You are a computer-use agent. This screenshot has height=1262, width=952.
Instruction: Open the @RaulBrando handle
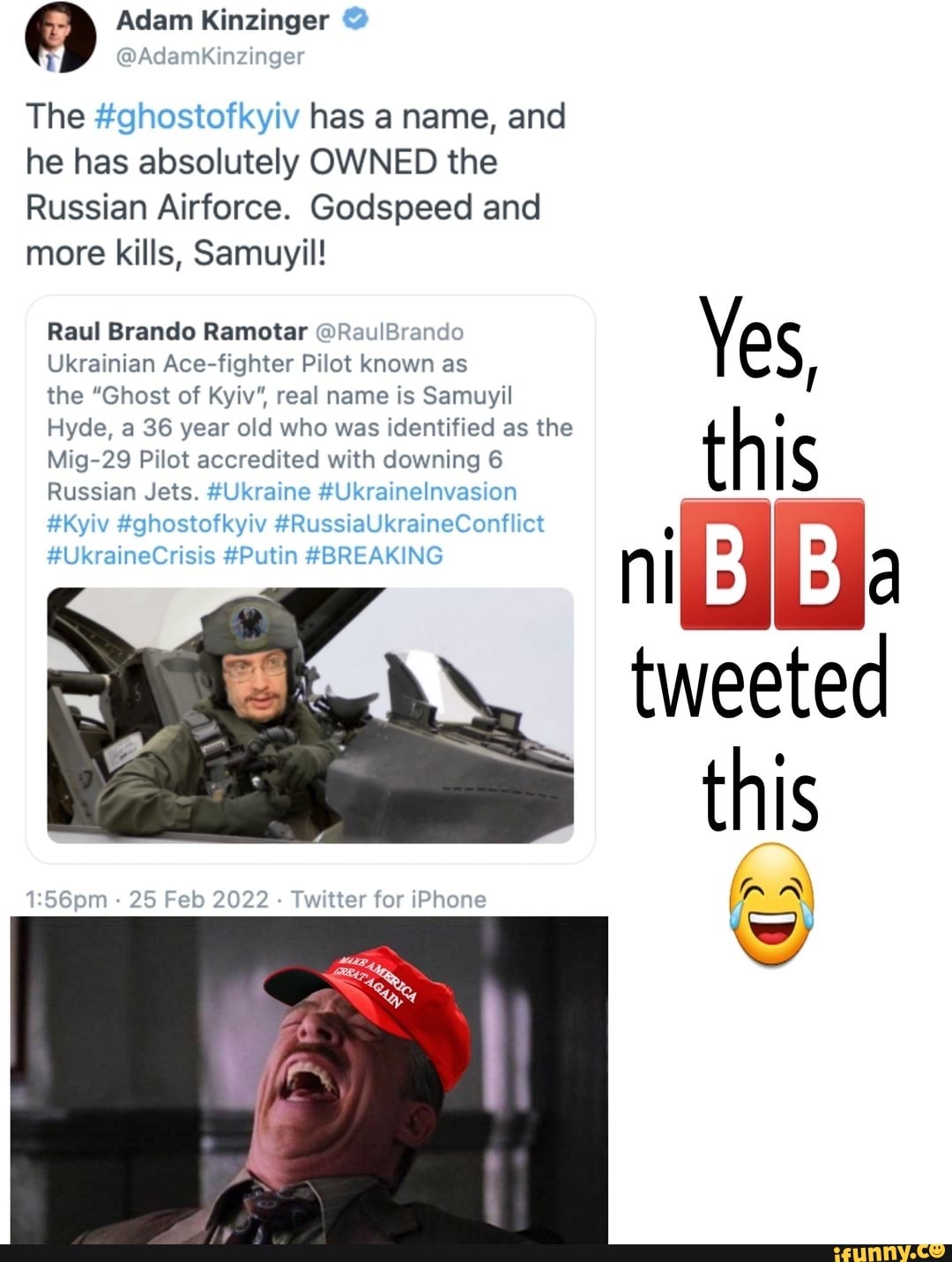pyautogui.click(x=389, y=332)
